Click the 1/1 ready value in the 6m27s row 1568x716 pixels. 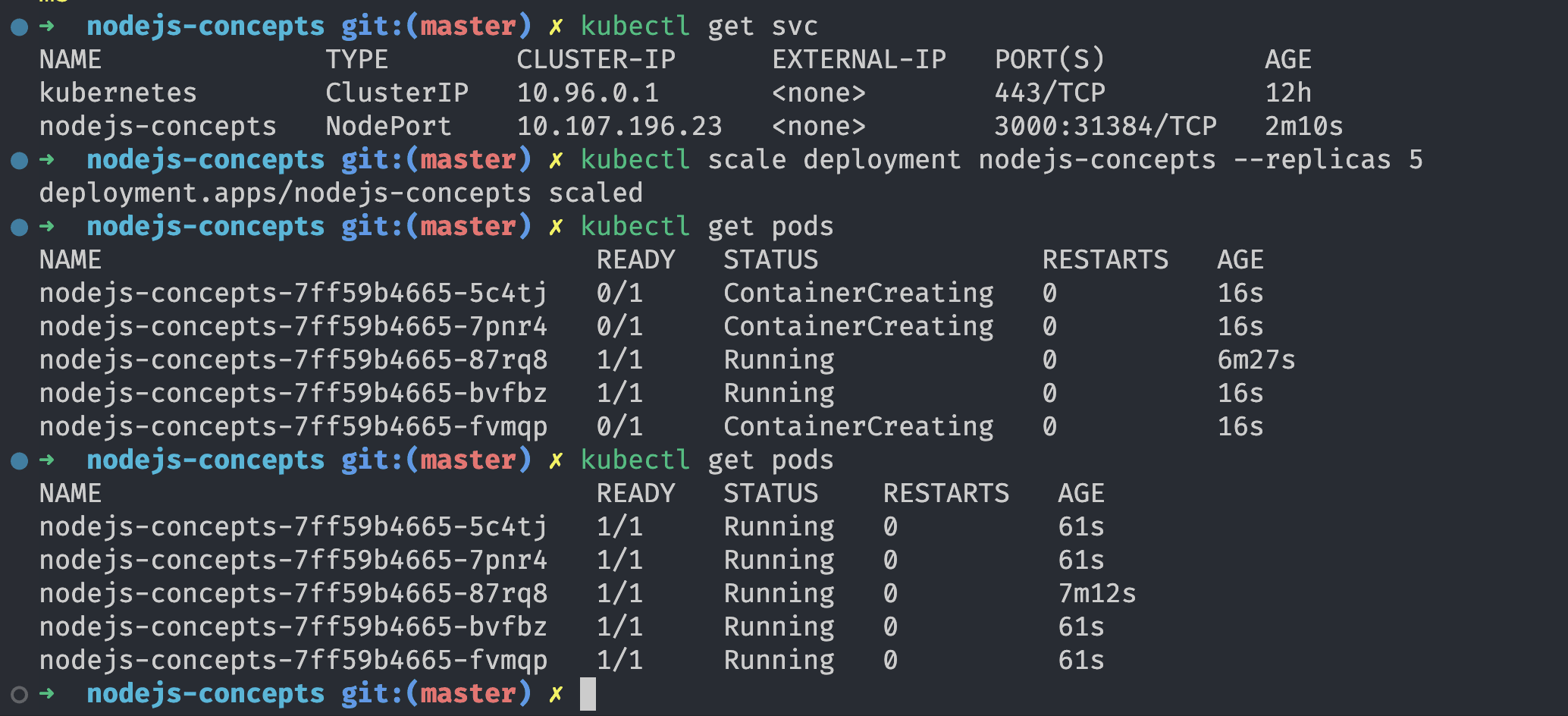tap(620, 360)
